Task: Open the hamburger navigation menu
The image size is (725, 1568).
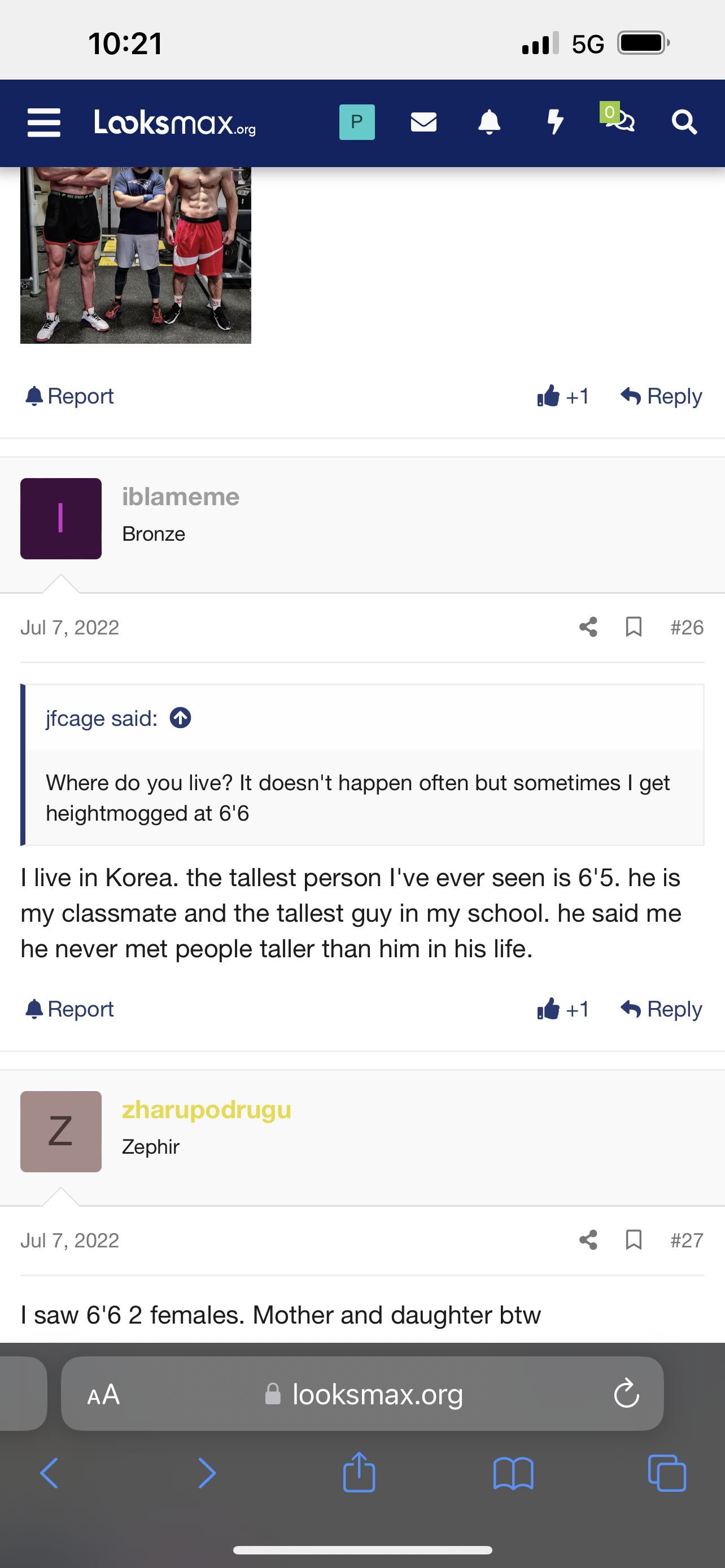Action: pos(44,122)
